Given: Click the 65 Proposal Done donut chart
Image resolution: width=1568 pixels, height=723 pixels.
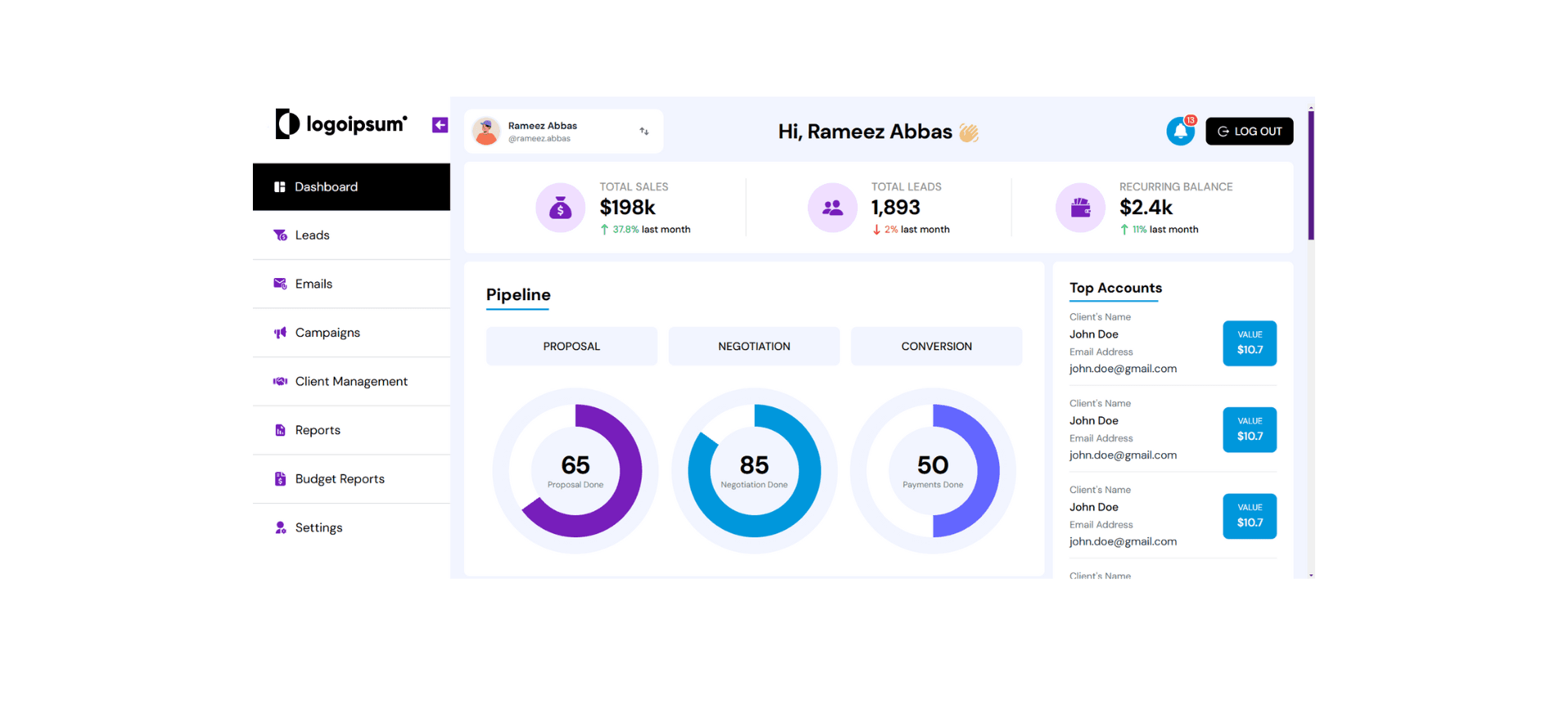Looking at the screenshot, I should coord(575,470).
